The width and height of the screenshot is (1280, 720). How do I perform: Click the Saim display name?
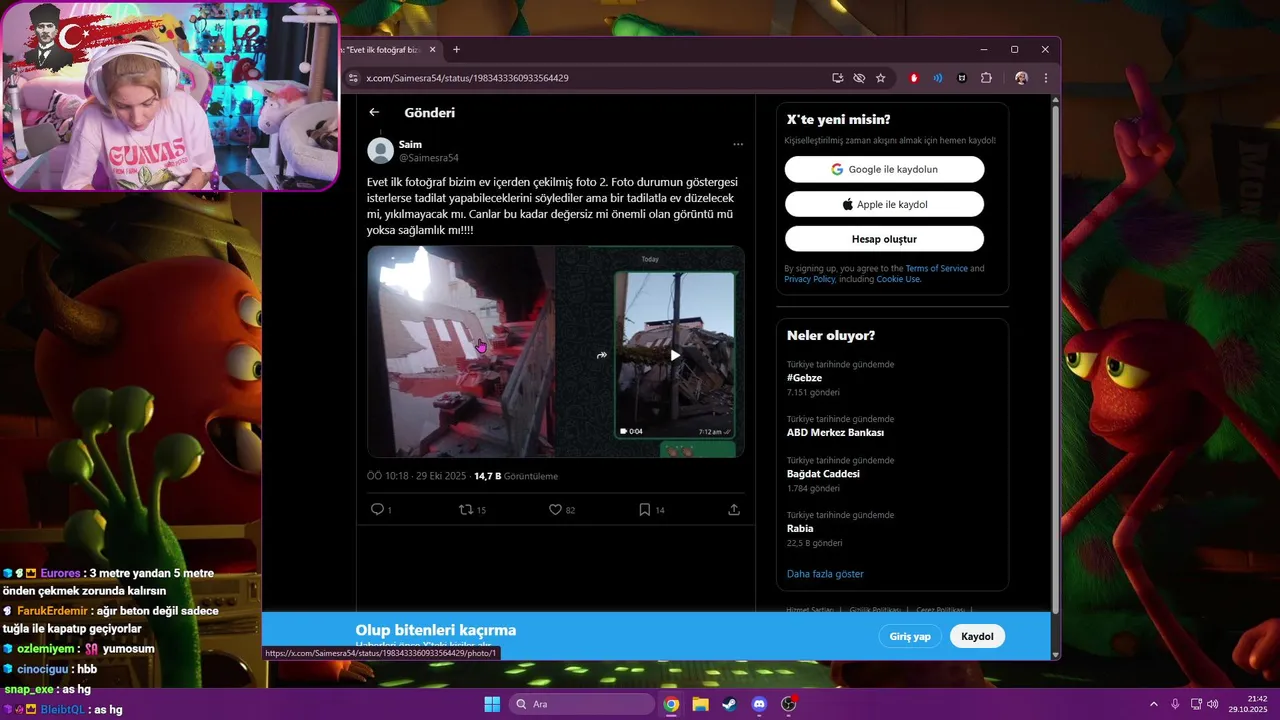click(x=410, y=144)
